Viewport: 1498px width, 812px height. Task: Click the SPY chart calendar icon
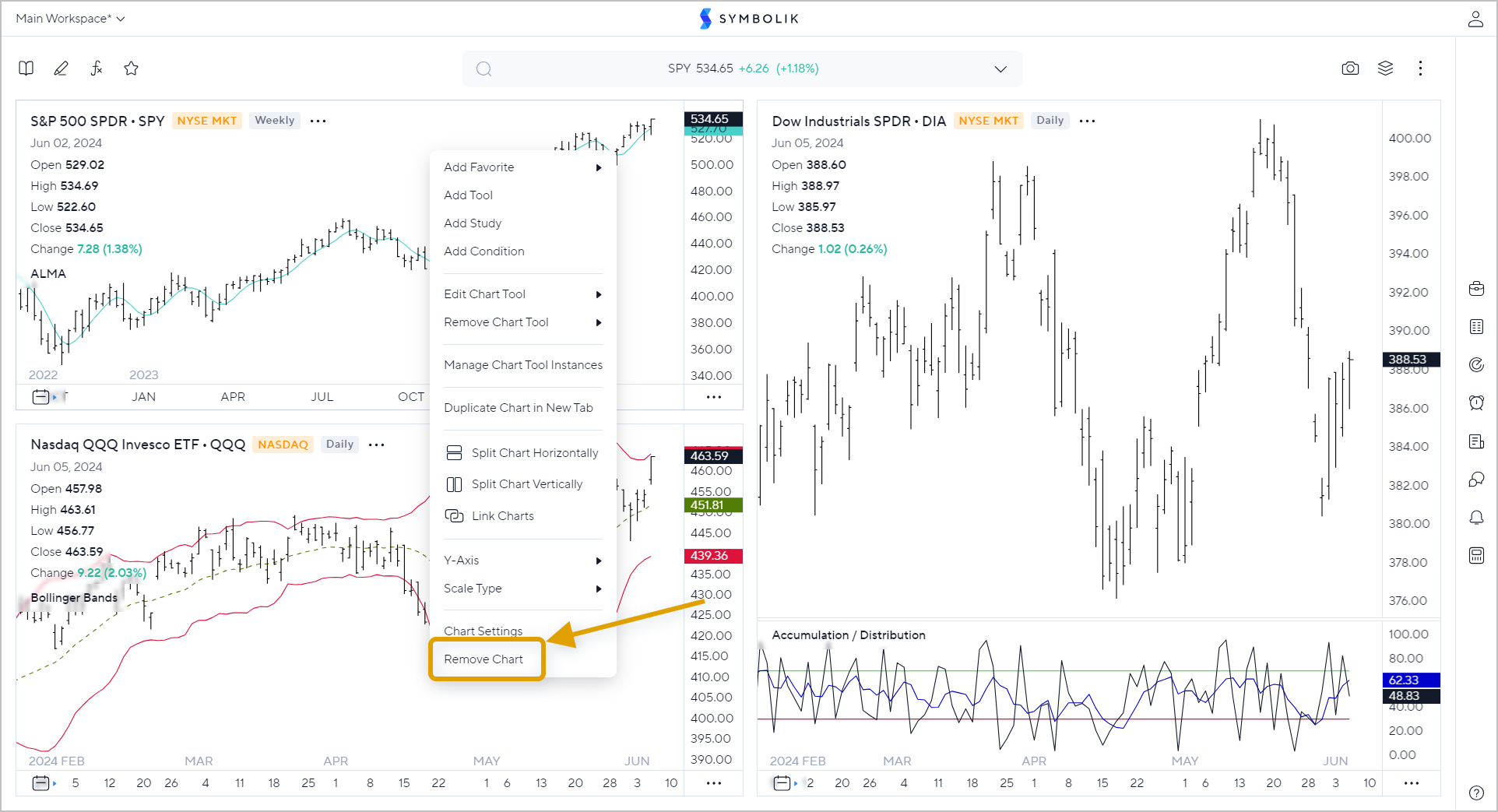tap(41, 397)
